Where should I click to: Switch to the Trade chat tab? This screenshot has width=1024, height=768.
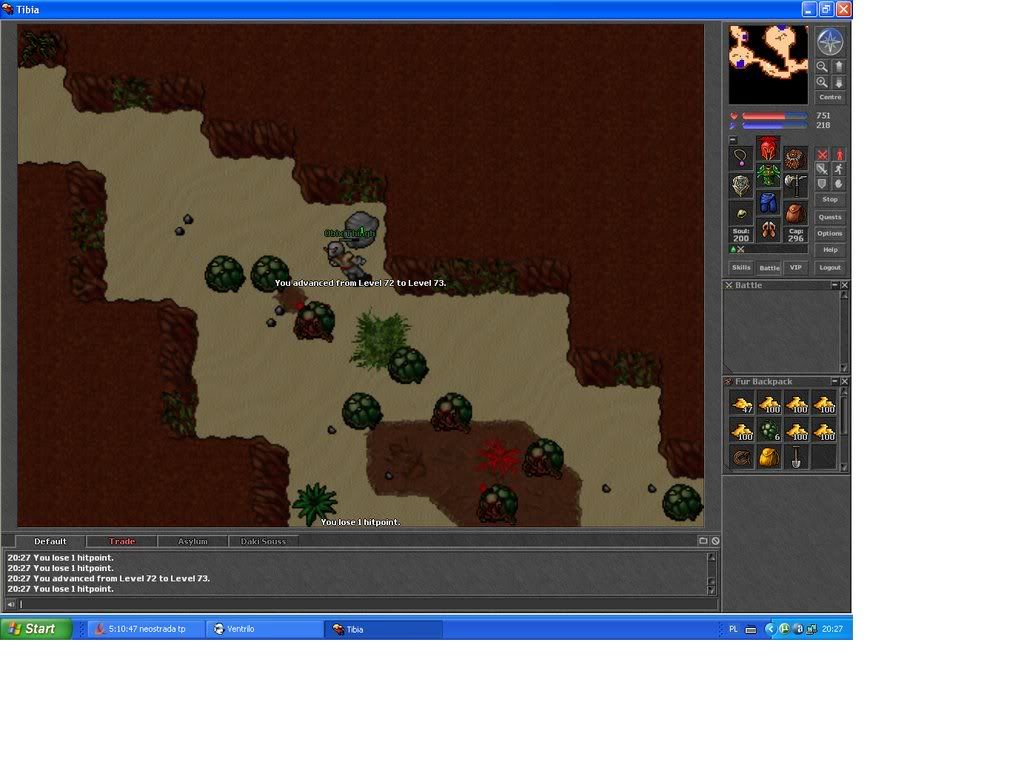[121, 541]
